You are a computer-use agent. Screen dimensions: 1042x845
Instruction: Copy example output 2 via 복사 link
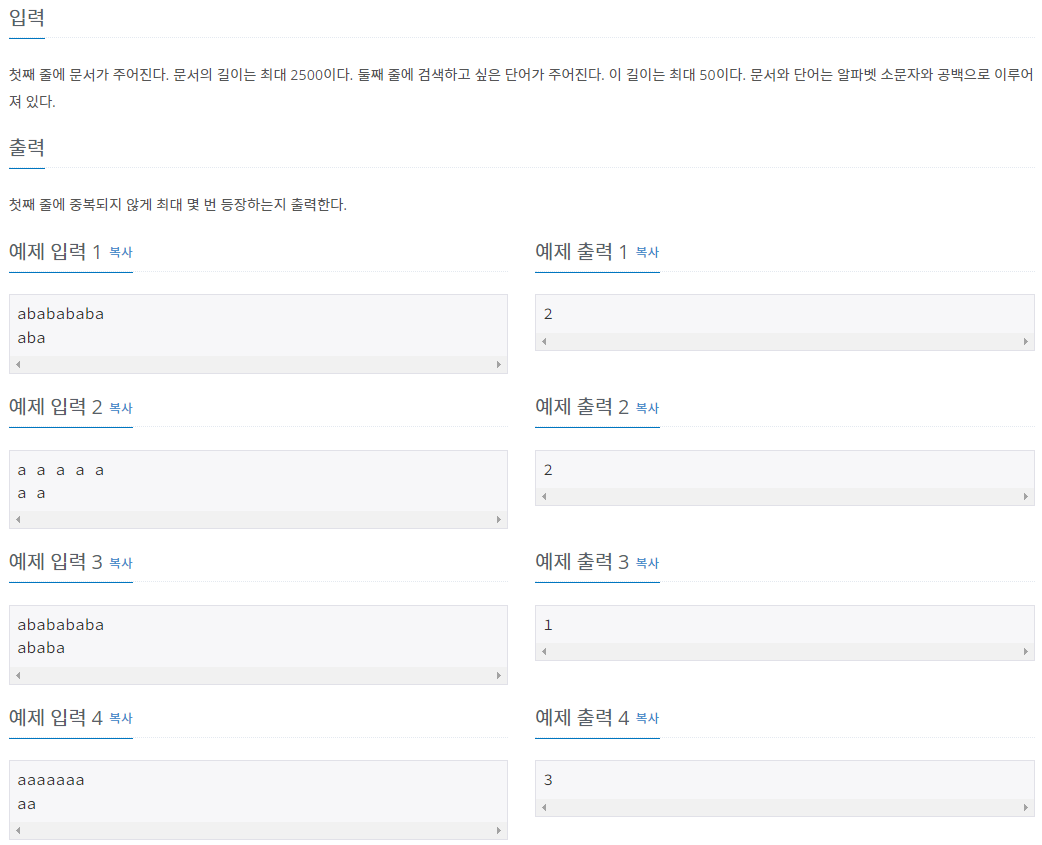pos(647,408)
